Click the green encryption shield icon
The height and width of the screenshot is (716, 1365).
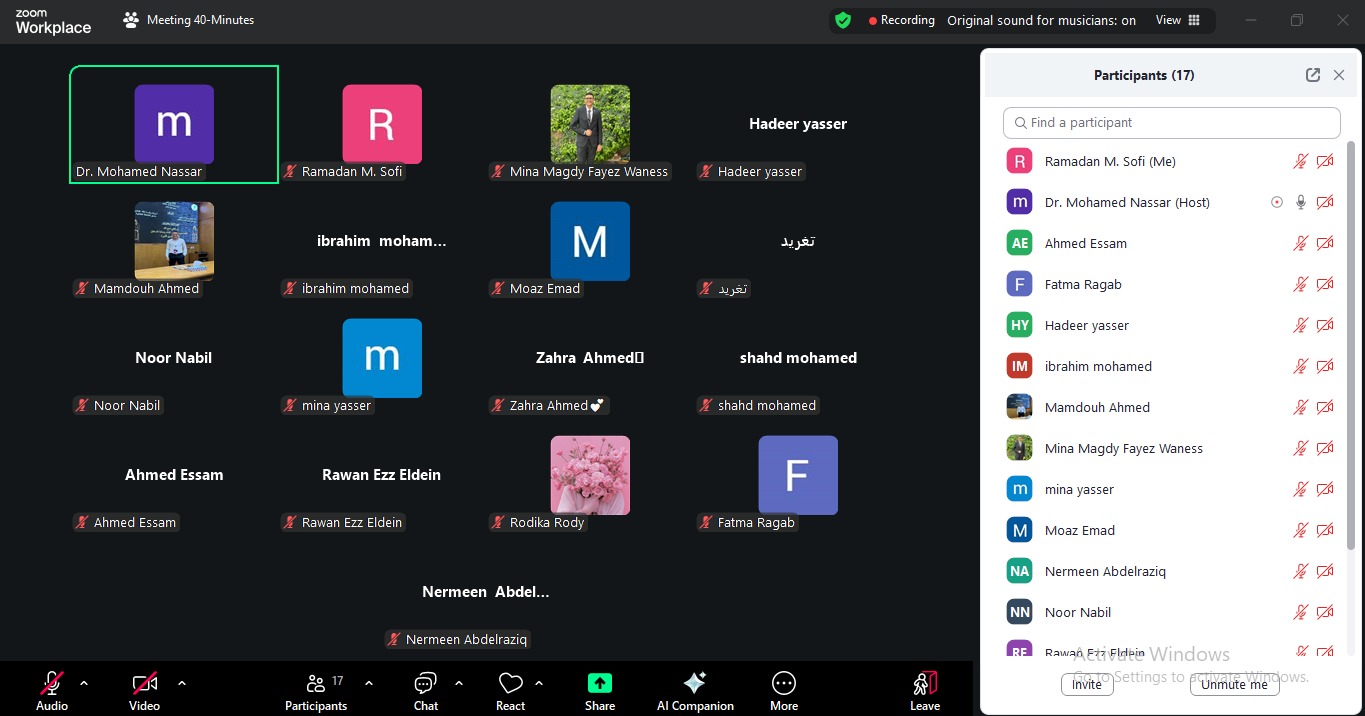(843, 20)
